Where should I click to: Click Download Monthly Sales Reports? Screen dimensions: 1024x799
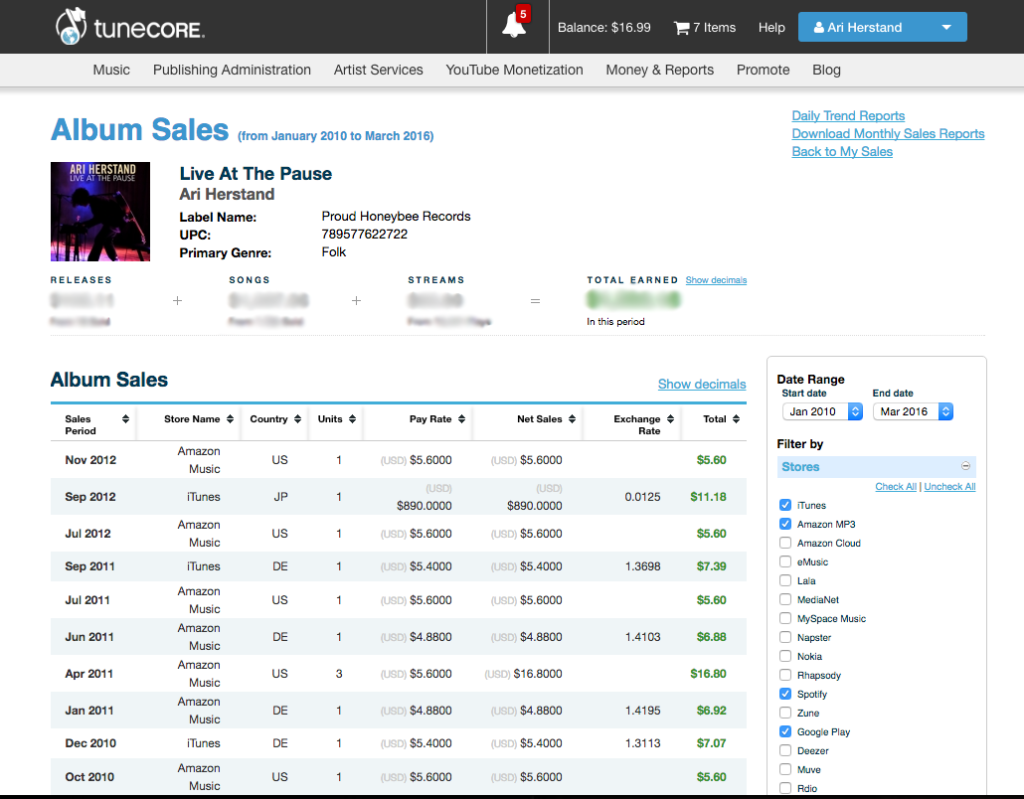click(x=888, y=133)
